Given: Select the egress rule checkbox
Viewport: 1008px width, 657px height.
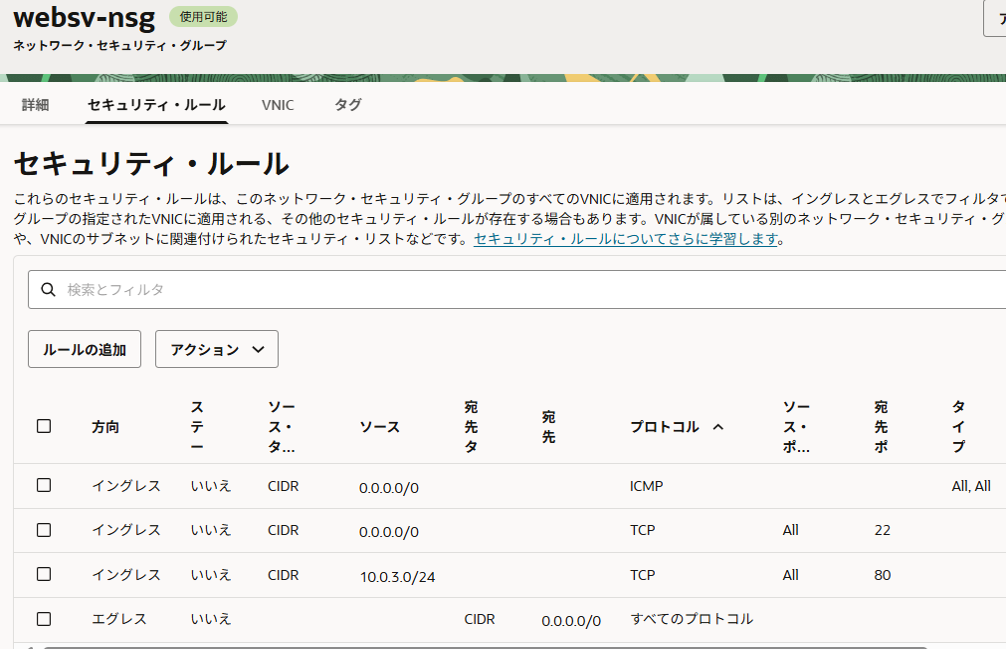Looking at the screenshot, I should click(x=44, y=619).
